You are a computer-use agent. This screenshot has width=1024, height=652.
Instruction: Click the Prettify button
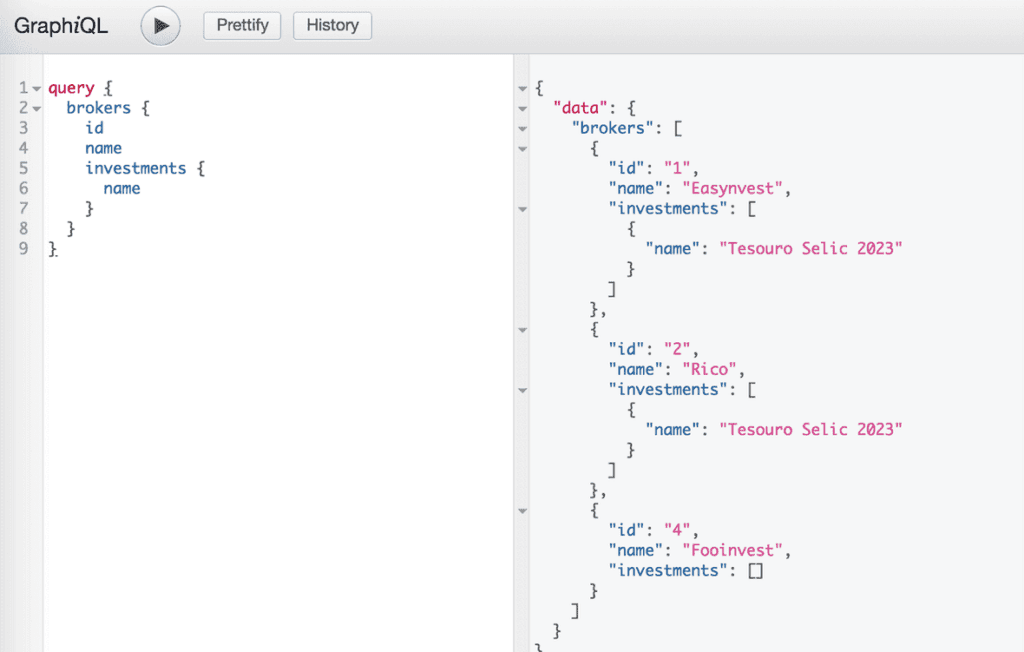tap(242, 25)
